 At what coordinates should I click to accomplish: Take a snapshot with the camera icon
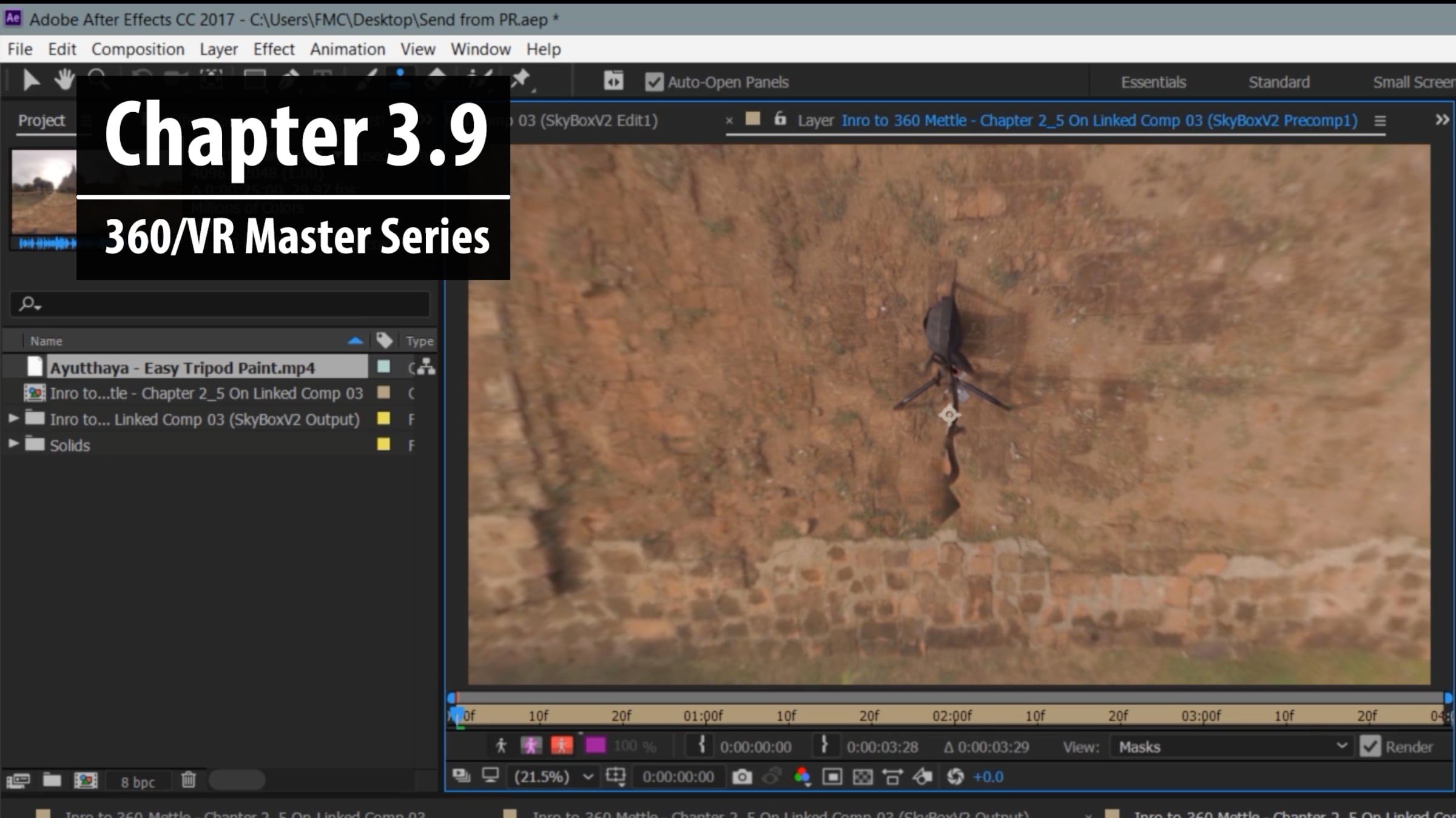(x=742, y=777)
